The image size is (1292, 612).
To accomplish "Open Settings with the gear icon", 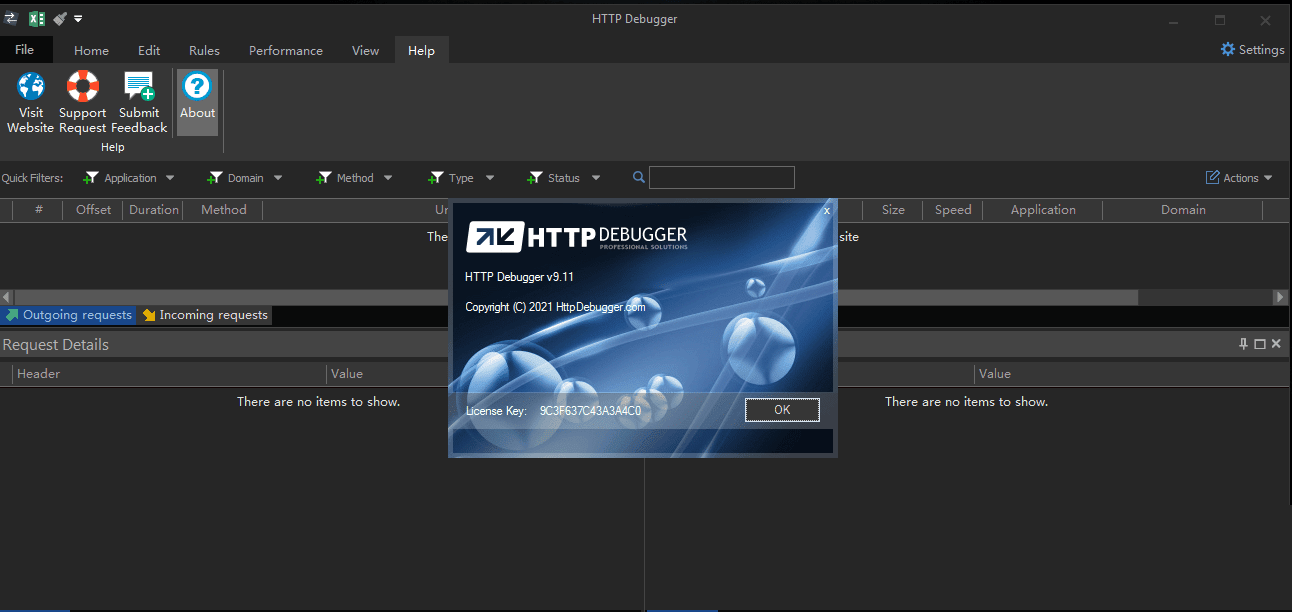I will (1252, 50).
